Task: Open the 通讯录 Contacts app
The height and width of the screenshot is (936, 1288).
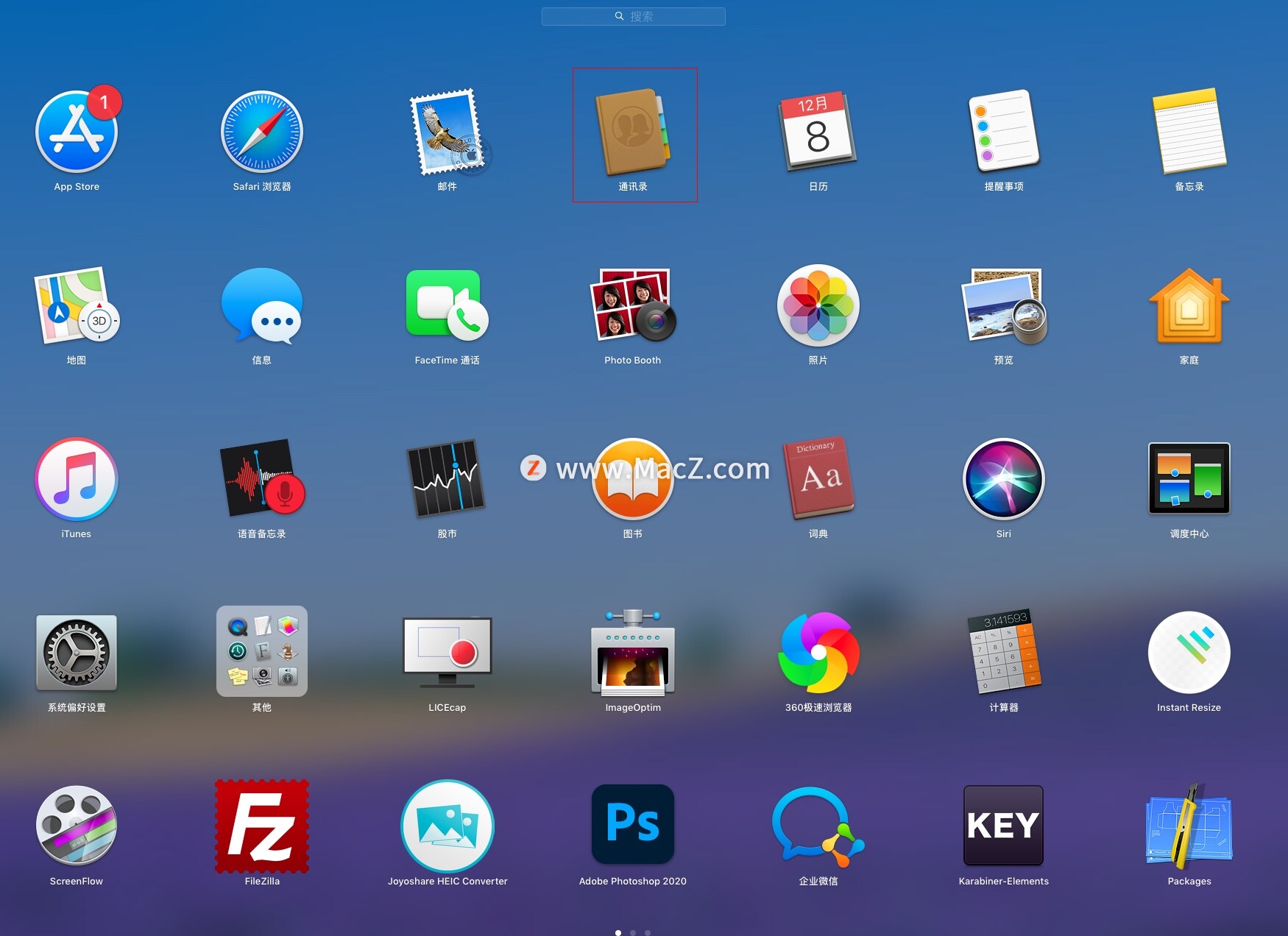Action: pos(633,132)
